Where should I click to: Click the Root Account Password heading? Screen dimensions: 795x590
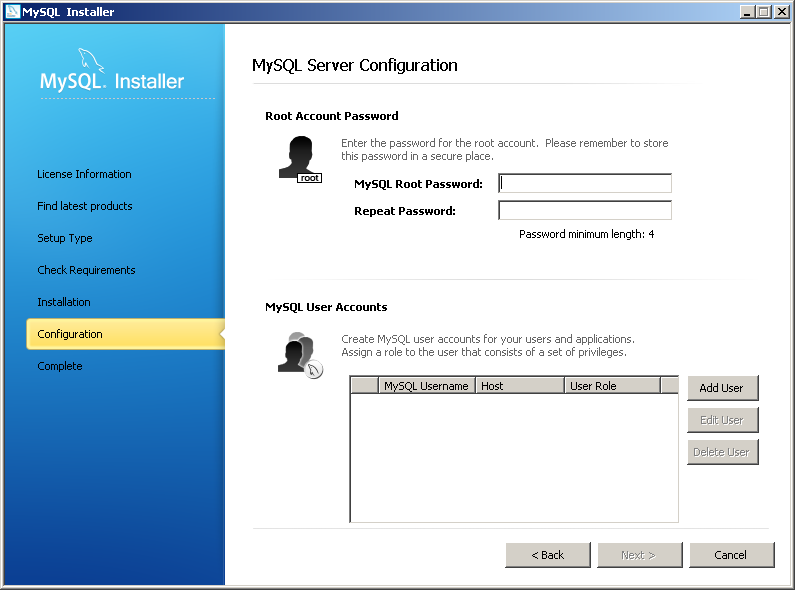332,116
